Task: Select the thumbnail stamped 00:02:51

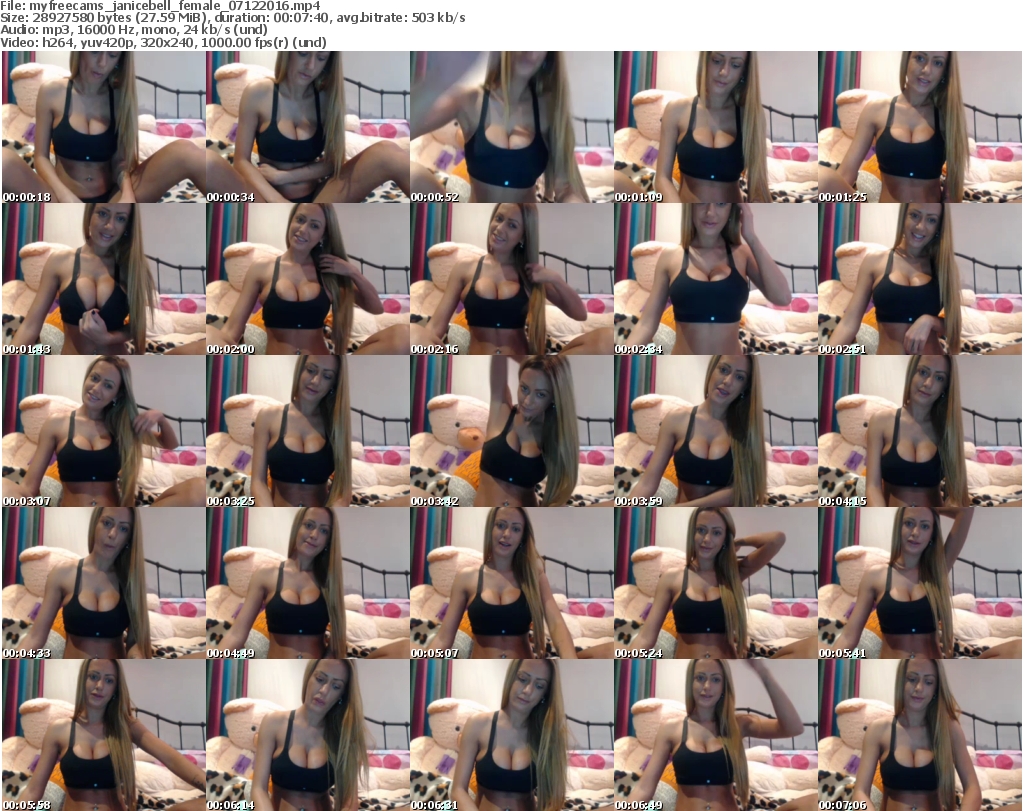Action: (x=920, y=279)
